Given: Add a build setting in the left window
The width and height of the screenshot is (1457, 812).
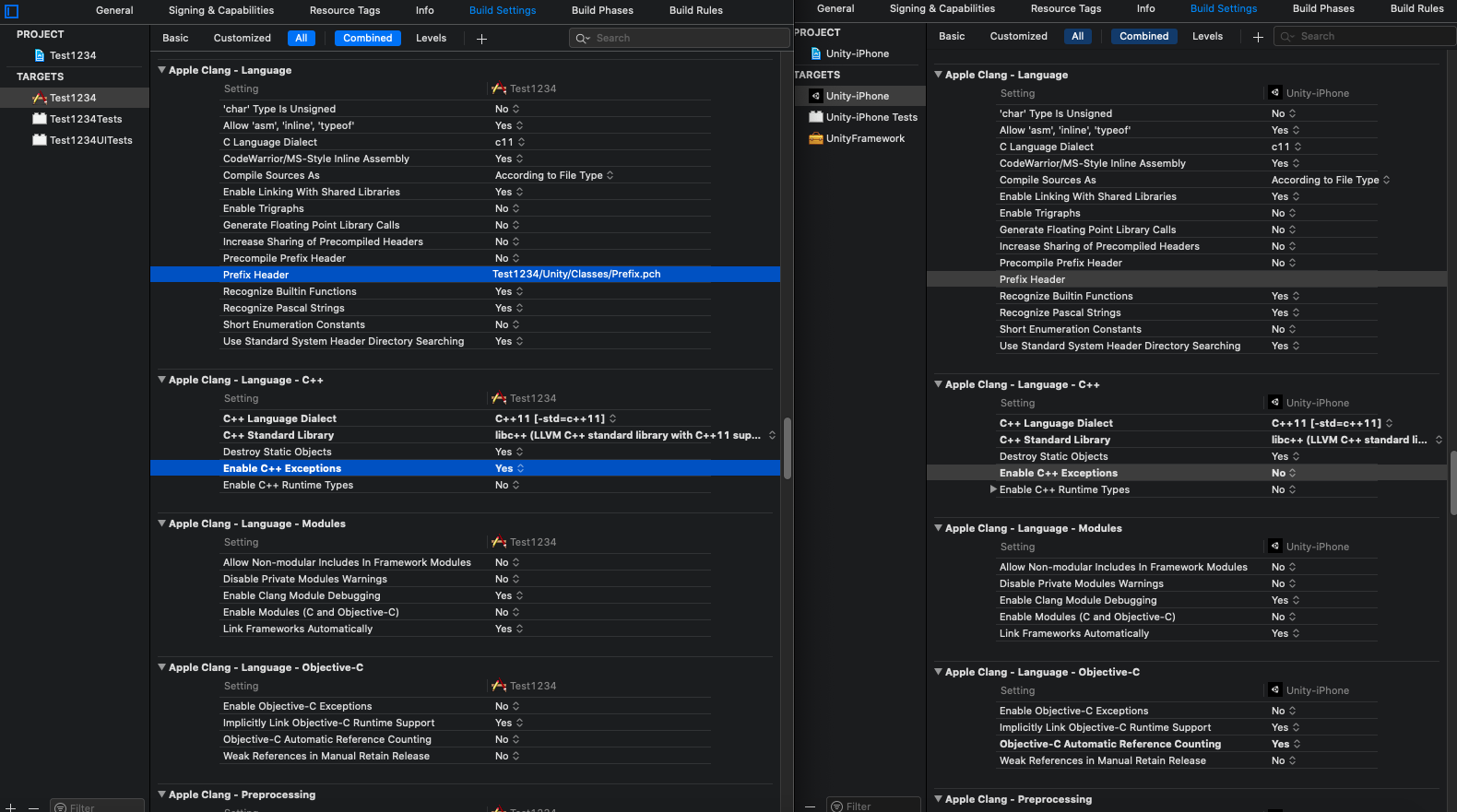Looking at the screenshot, I should (481, 39).
